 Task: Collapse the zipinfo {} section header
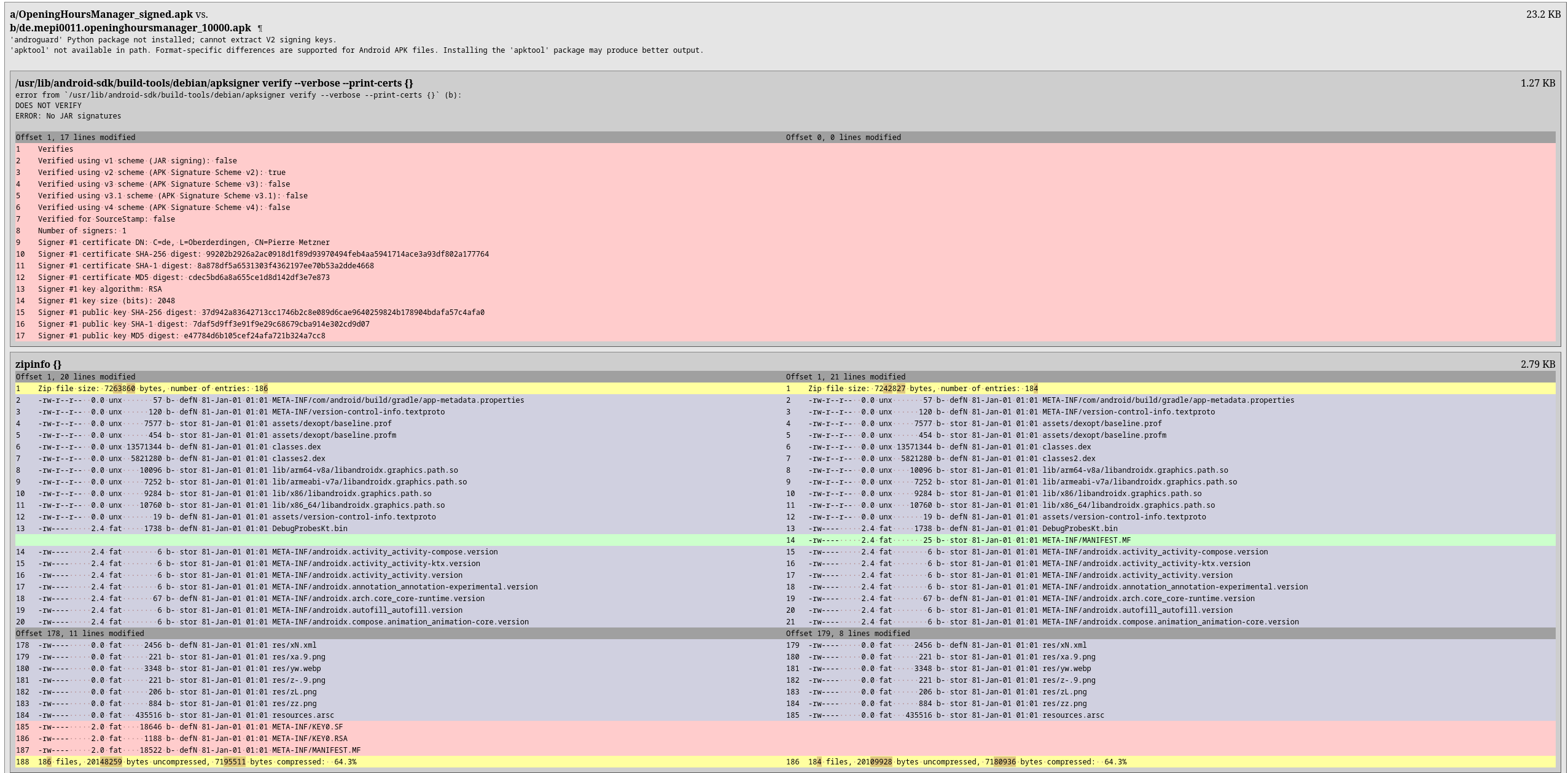coord(38,364)
